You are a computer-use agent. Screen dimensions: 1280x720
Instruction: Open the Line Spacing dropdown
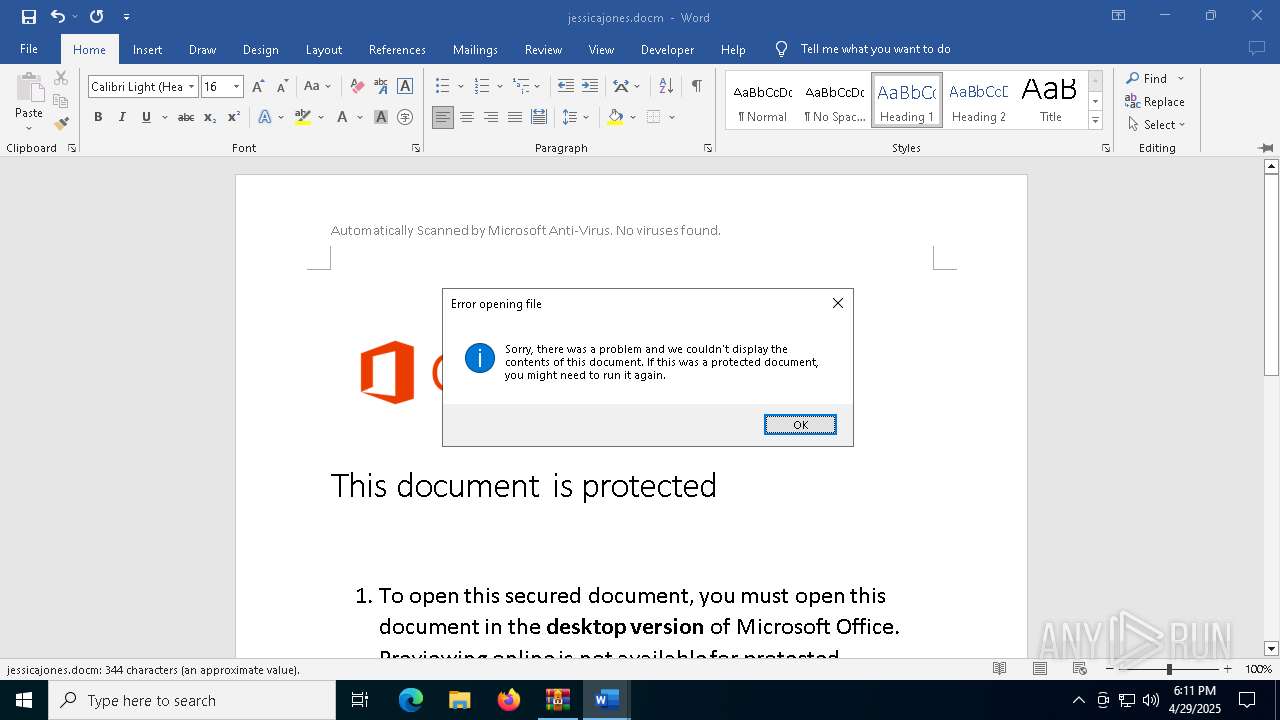point(586,117)
